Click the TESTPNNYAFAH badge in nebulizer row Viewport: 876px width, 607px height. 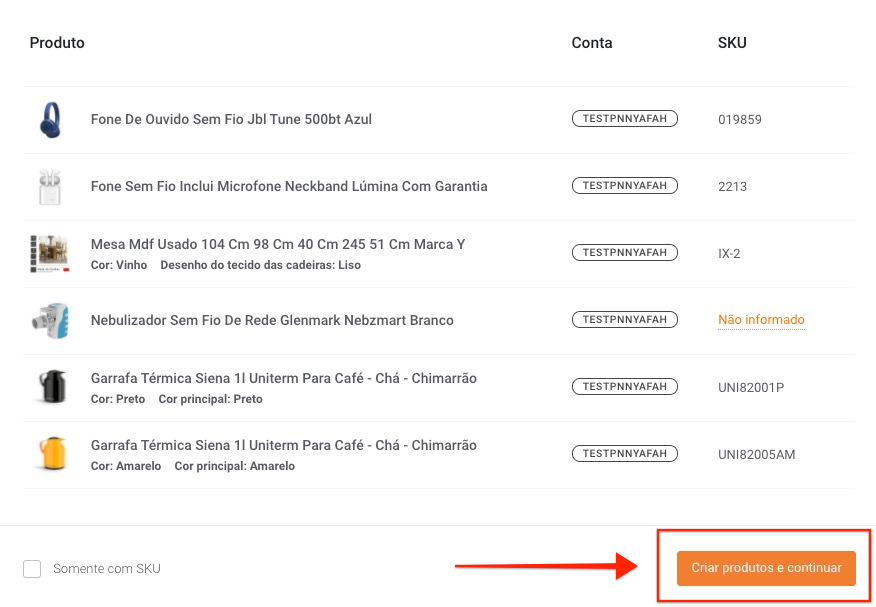625,319
